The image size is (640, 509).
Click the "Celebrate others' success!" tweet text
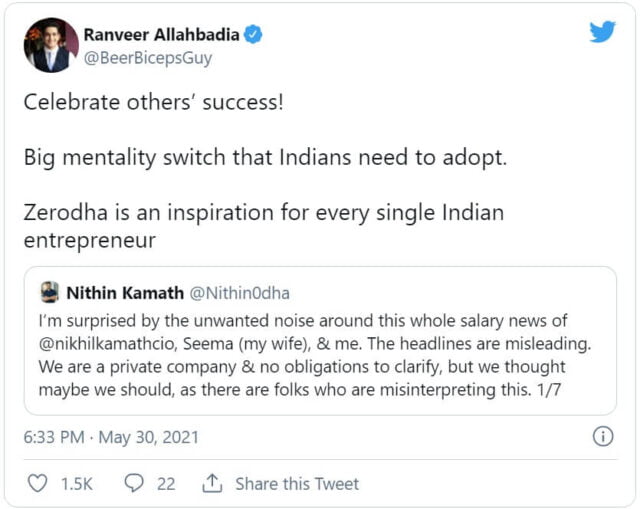(153, 103)
